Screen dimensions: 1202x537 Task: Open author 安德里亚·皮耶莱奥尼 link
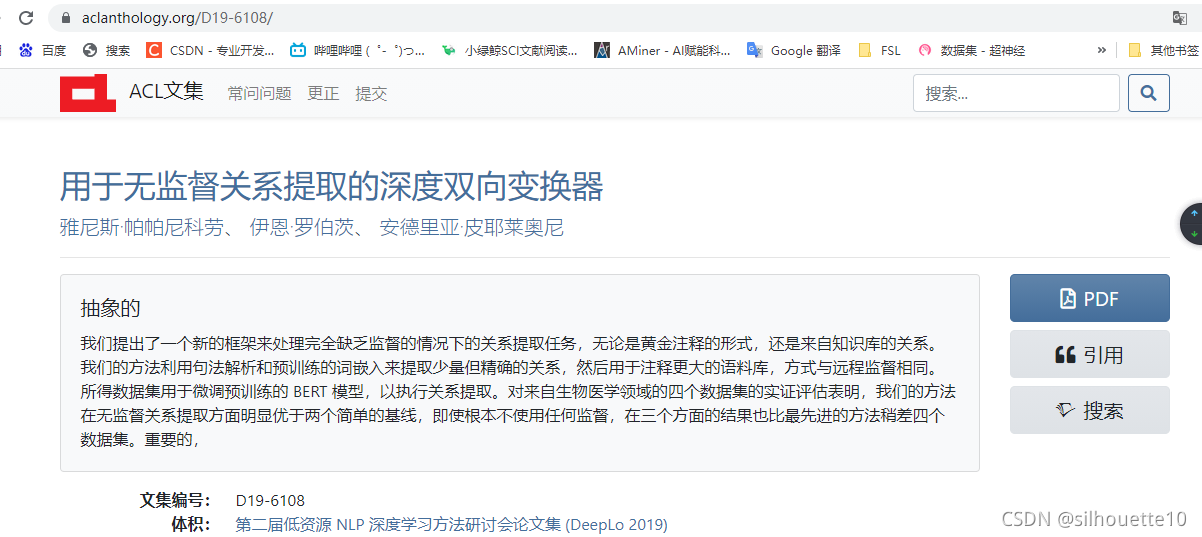(472, 227)
